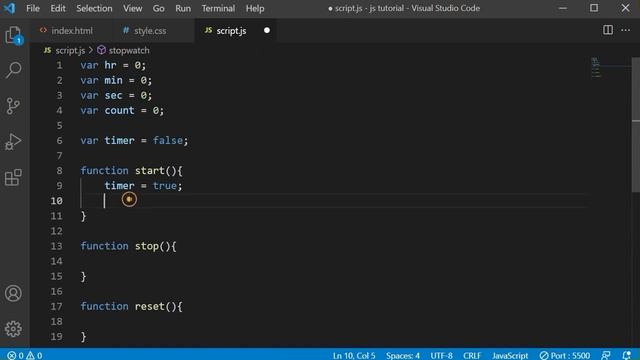Open the notifications bell icon
This screenshot has width=640, height=360.
click(x=627, y=356)
